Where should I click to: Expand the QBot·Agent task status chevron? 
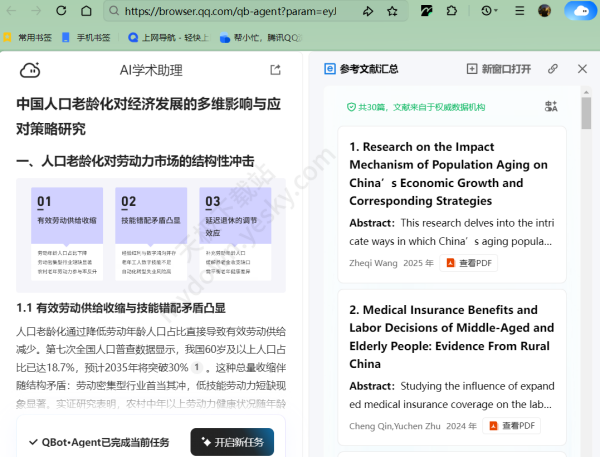point(34,442)
